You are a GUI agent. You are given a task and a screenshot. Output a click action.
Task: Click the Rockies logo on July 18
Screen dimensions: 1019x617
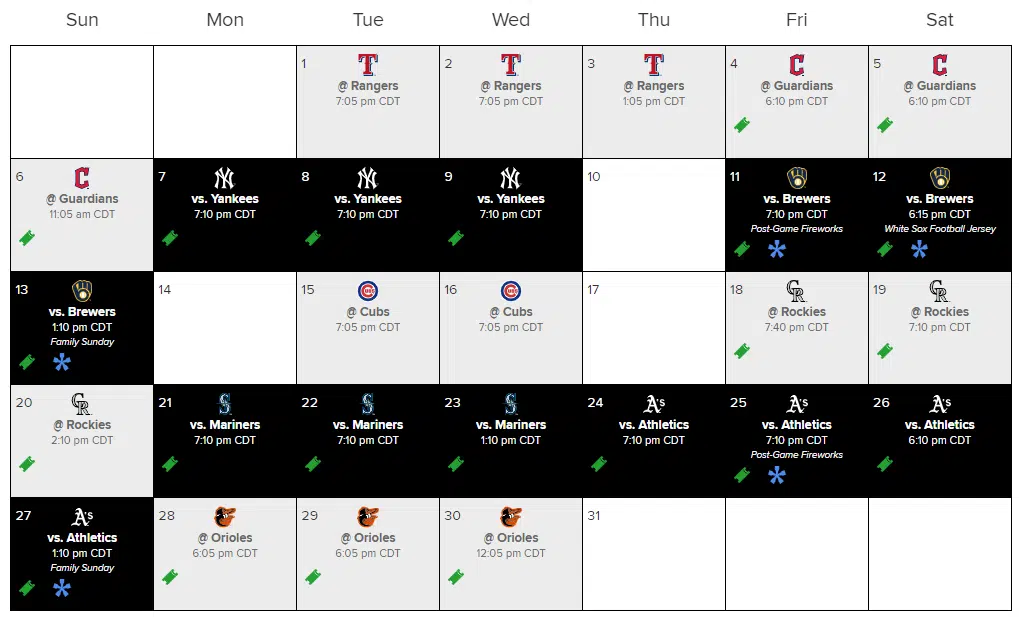[796, 291]
